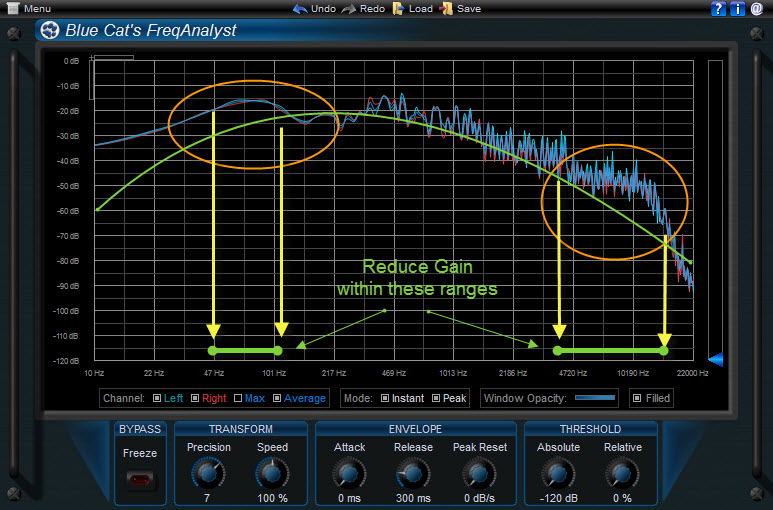Screen dimensions: 773x510
Task: Adjust the Window Opacity slider
Action: coord(595,398)
